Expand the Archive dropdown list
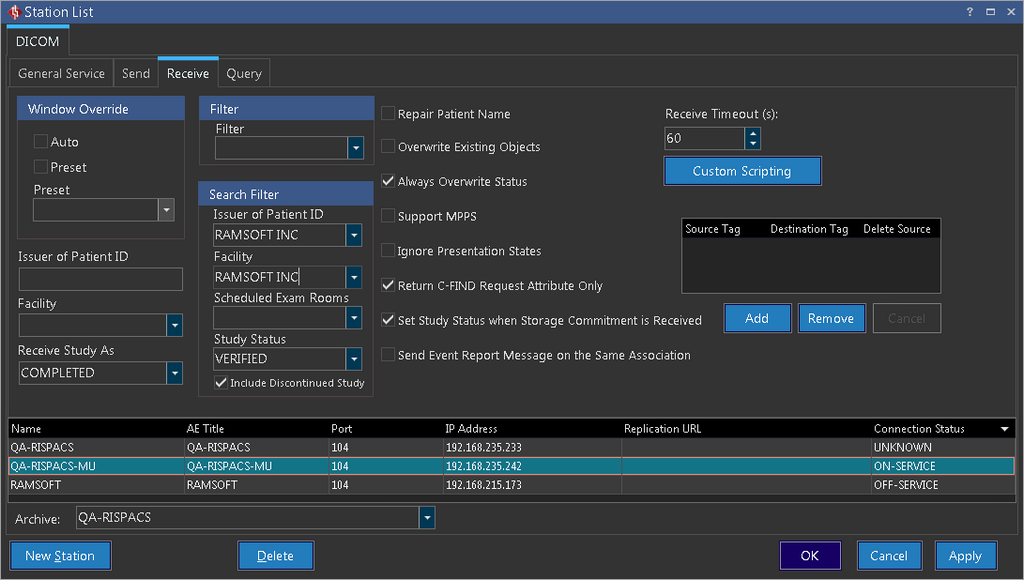Screen dimensions: 1024x580 (x=427, y=518)
